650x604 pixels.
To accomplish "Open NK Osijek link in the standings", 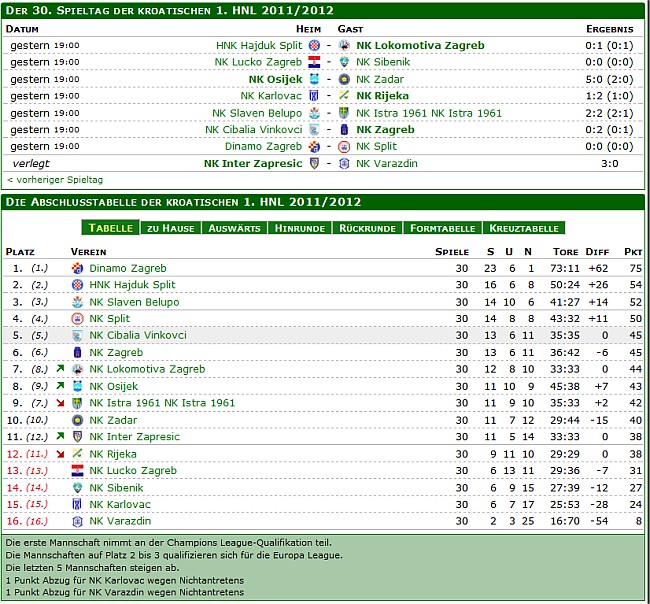I will [114, 386].
